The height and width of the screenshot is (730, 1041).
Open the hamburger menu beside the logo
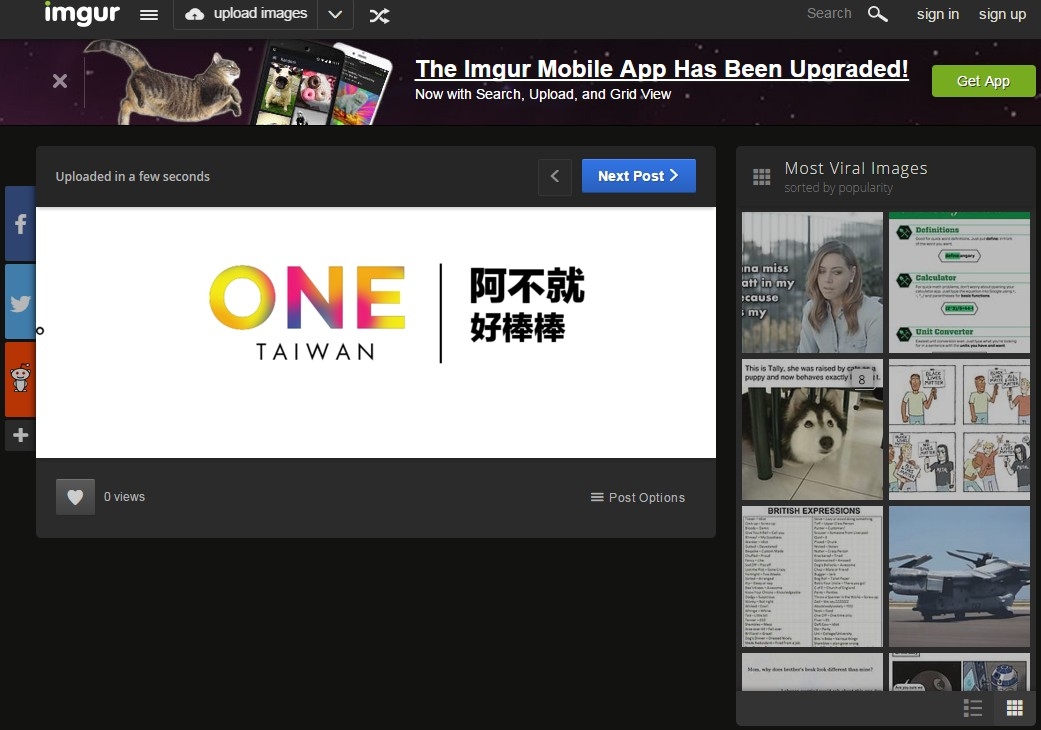click(149, 15)
